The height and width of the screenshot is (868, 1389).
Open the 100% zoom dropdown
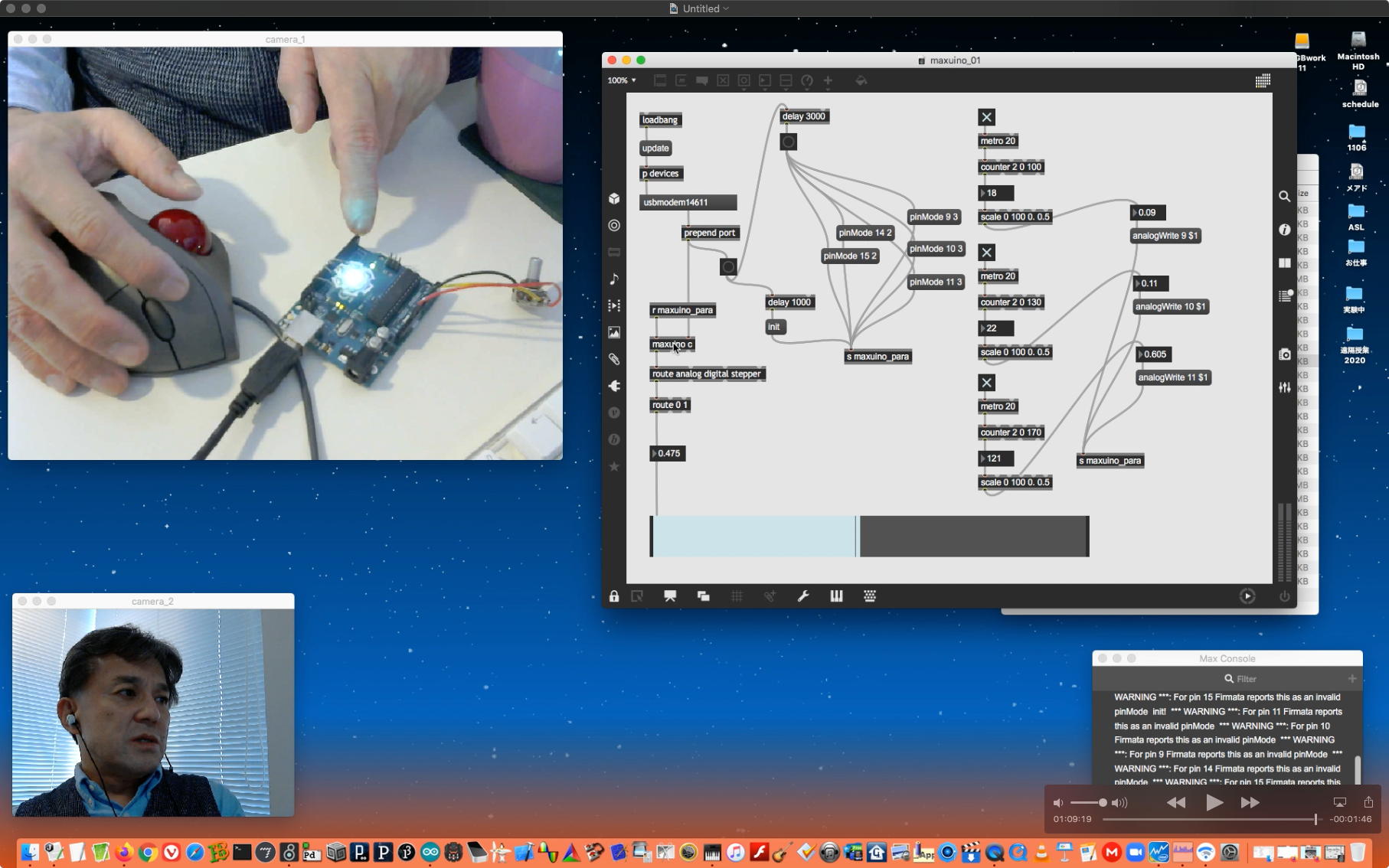click(622, 80)
